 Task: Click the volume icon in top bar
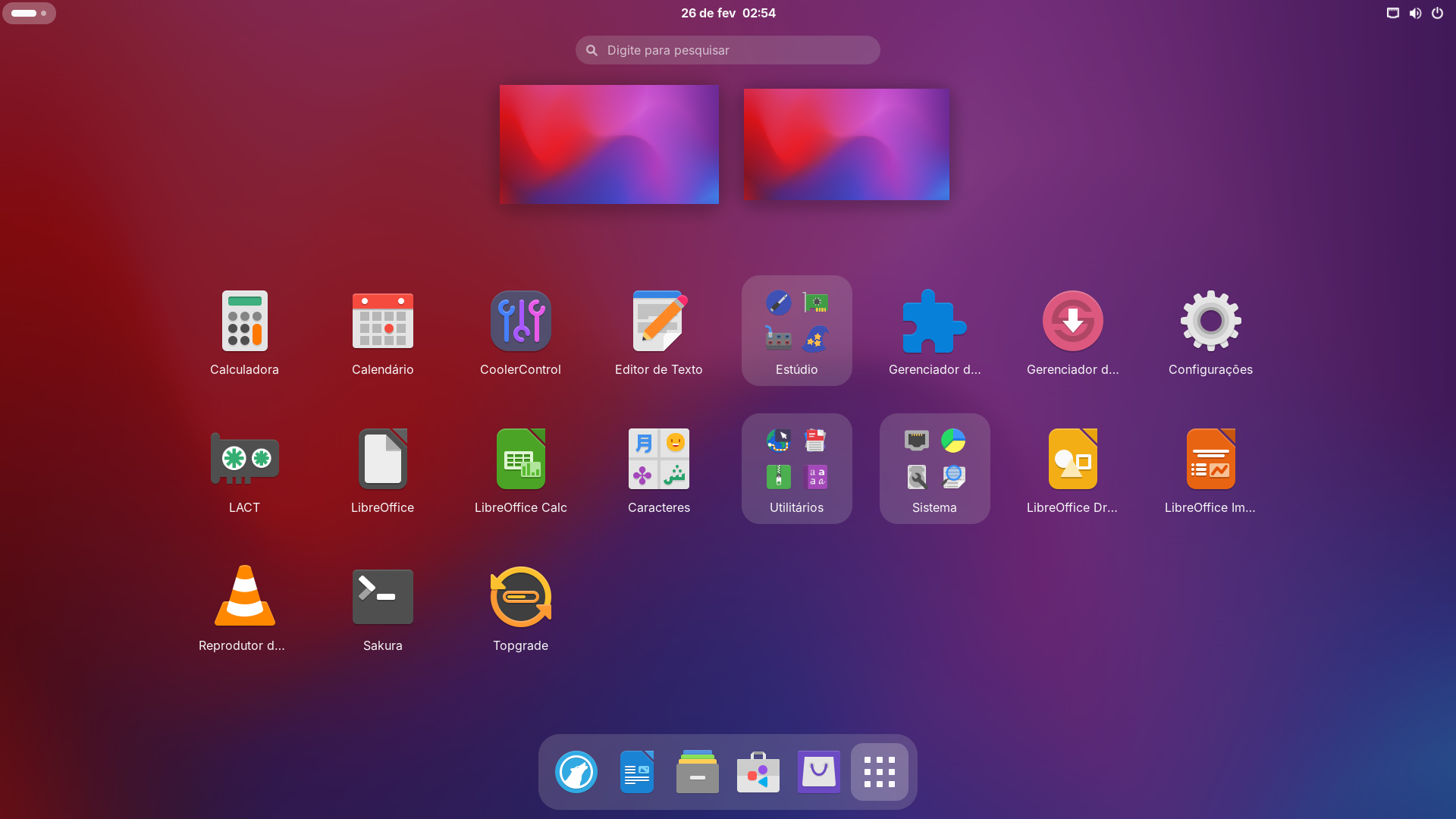point(1415,13)
